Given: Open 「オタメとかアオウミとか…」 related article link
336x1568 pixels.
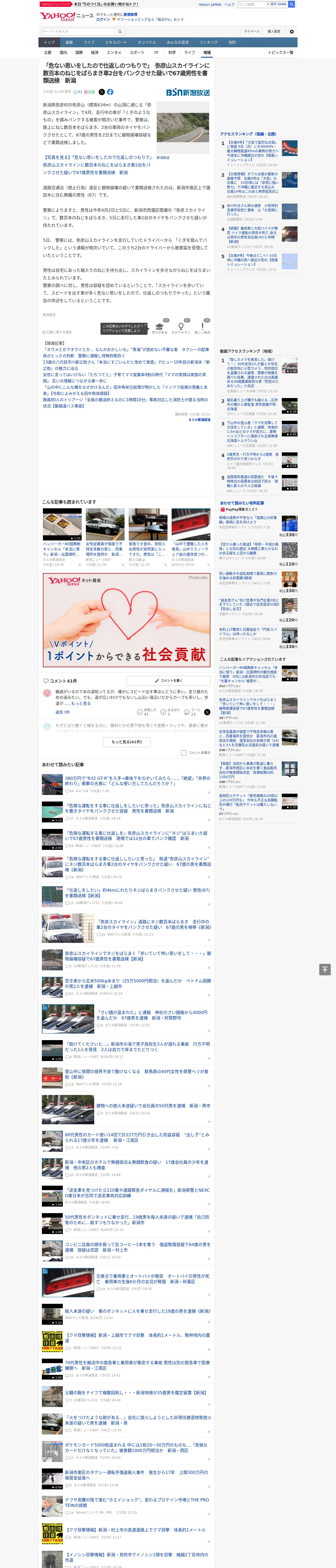Looking at the screenshot, I should pos(126,353).
